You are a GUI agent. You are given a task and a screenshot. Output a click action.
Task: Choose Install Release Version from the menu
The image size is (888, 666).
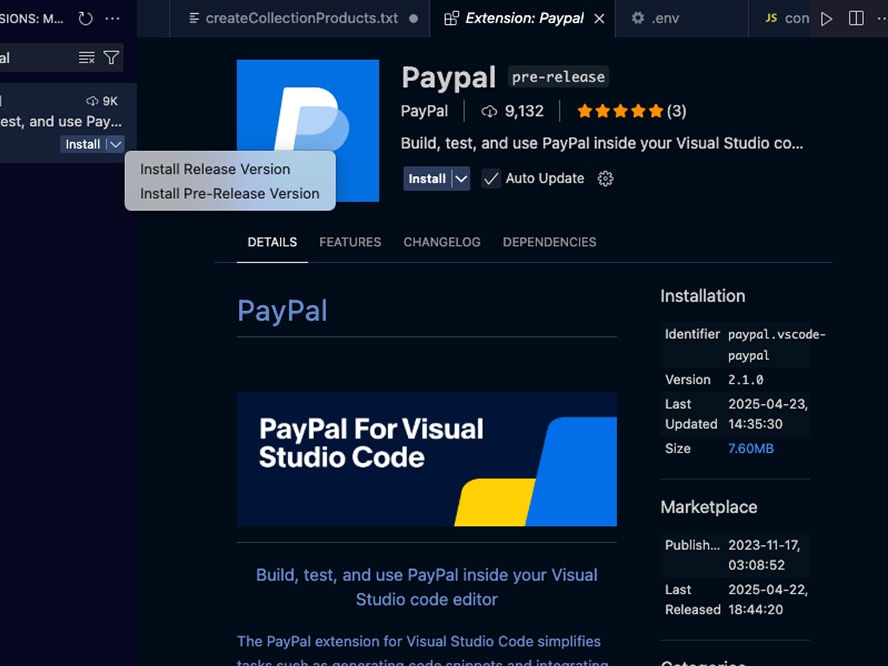215,169
